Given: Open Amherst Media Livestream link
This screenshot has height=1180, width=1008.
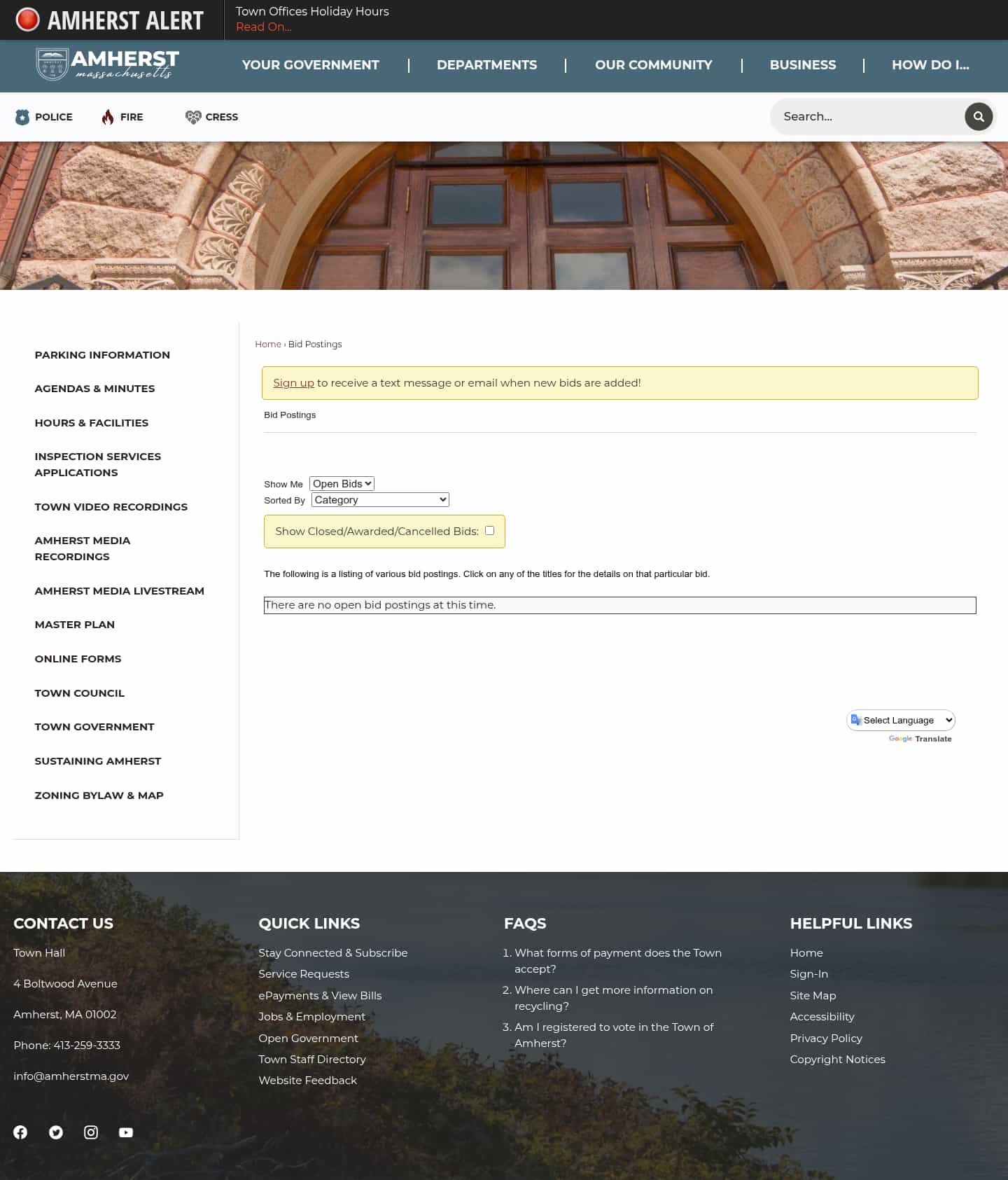Looking at the screenshot, I should (x=120, y=591).
